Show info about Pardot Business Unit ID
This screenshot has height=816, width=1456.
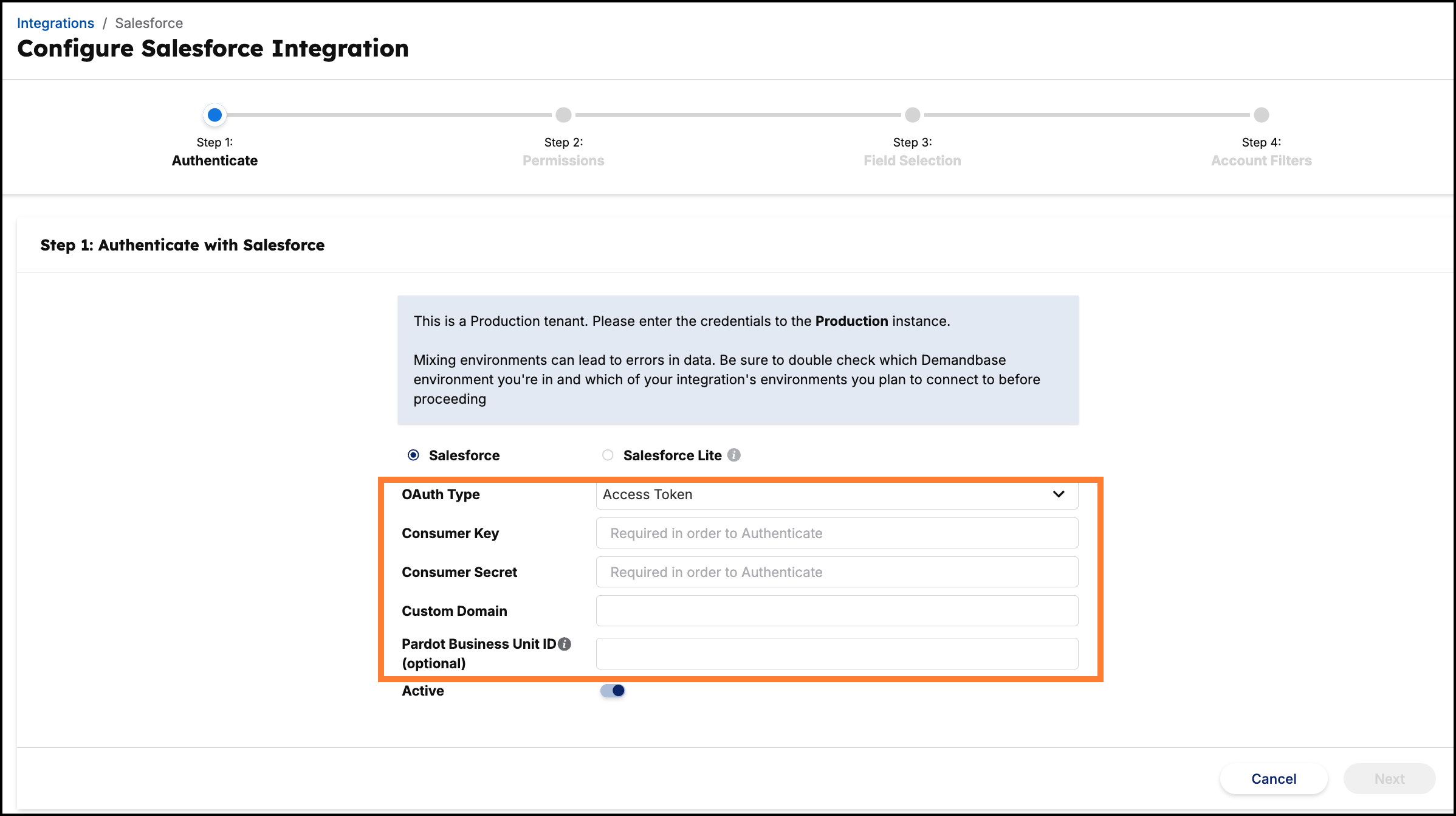click(x=565, y=644)
